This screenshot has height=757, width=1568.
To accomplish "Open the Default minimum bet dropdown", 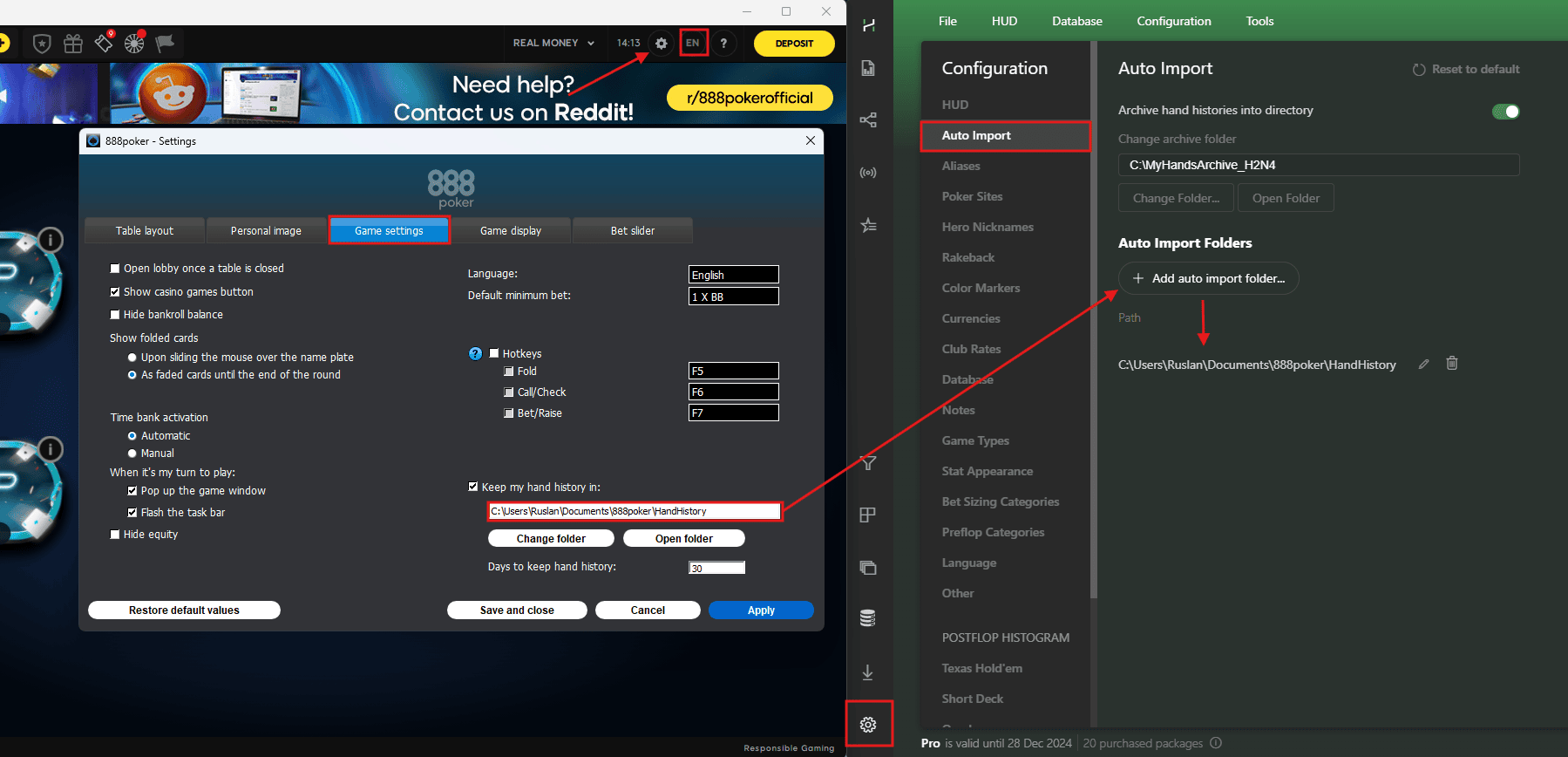I will 733,297.
